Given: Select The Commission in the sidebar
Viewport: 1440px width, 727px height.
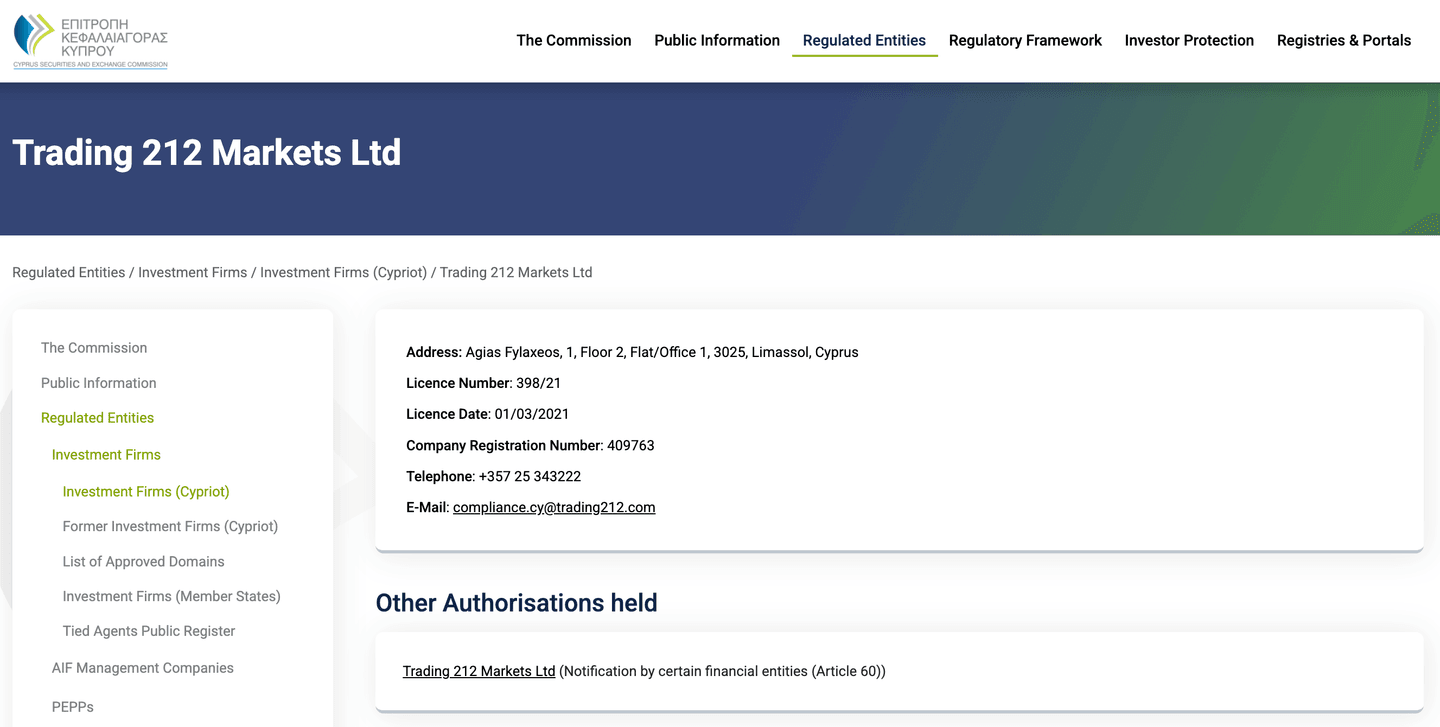Looking at the screenshot, I should (94, 348).
